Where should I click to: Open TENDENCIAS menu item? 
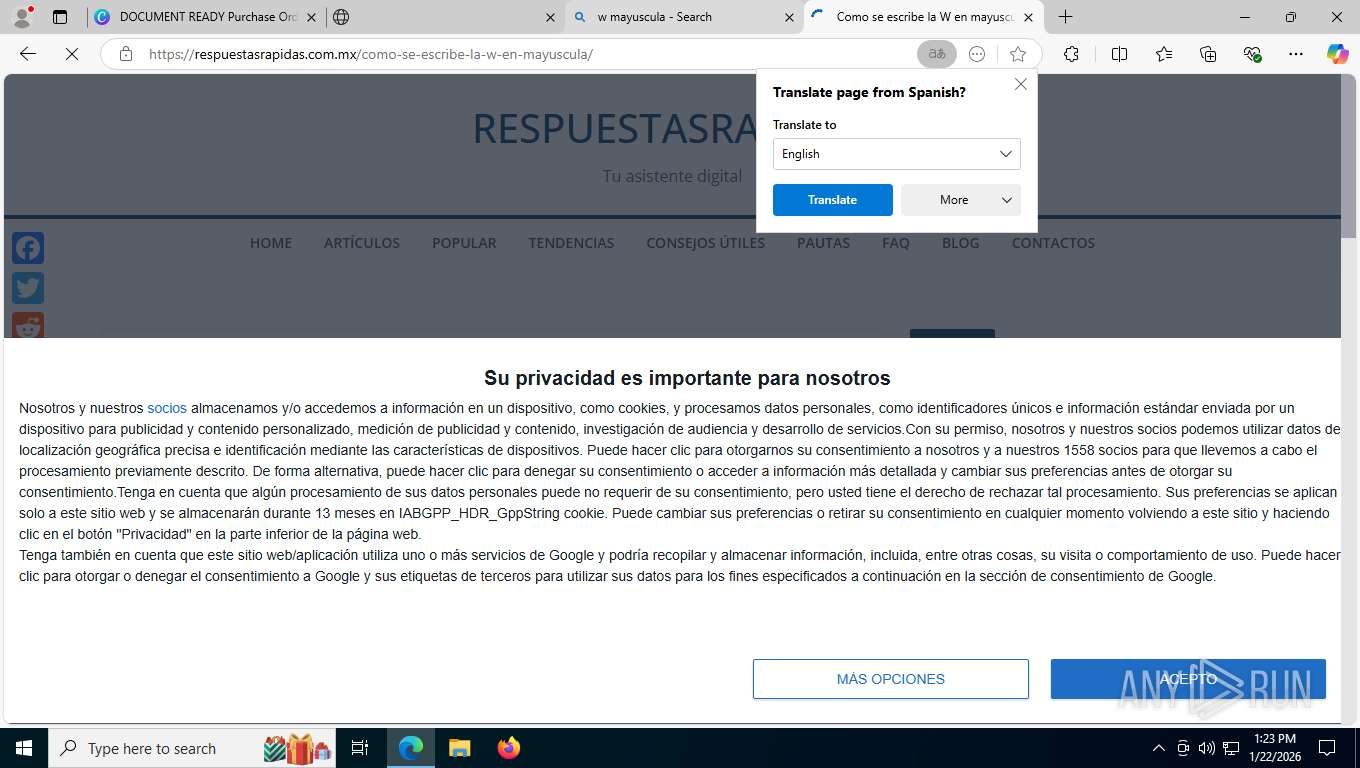[571, 243]
